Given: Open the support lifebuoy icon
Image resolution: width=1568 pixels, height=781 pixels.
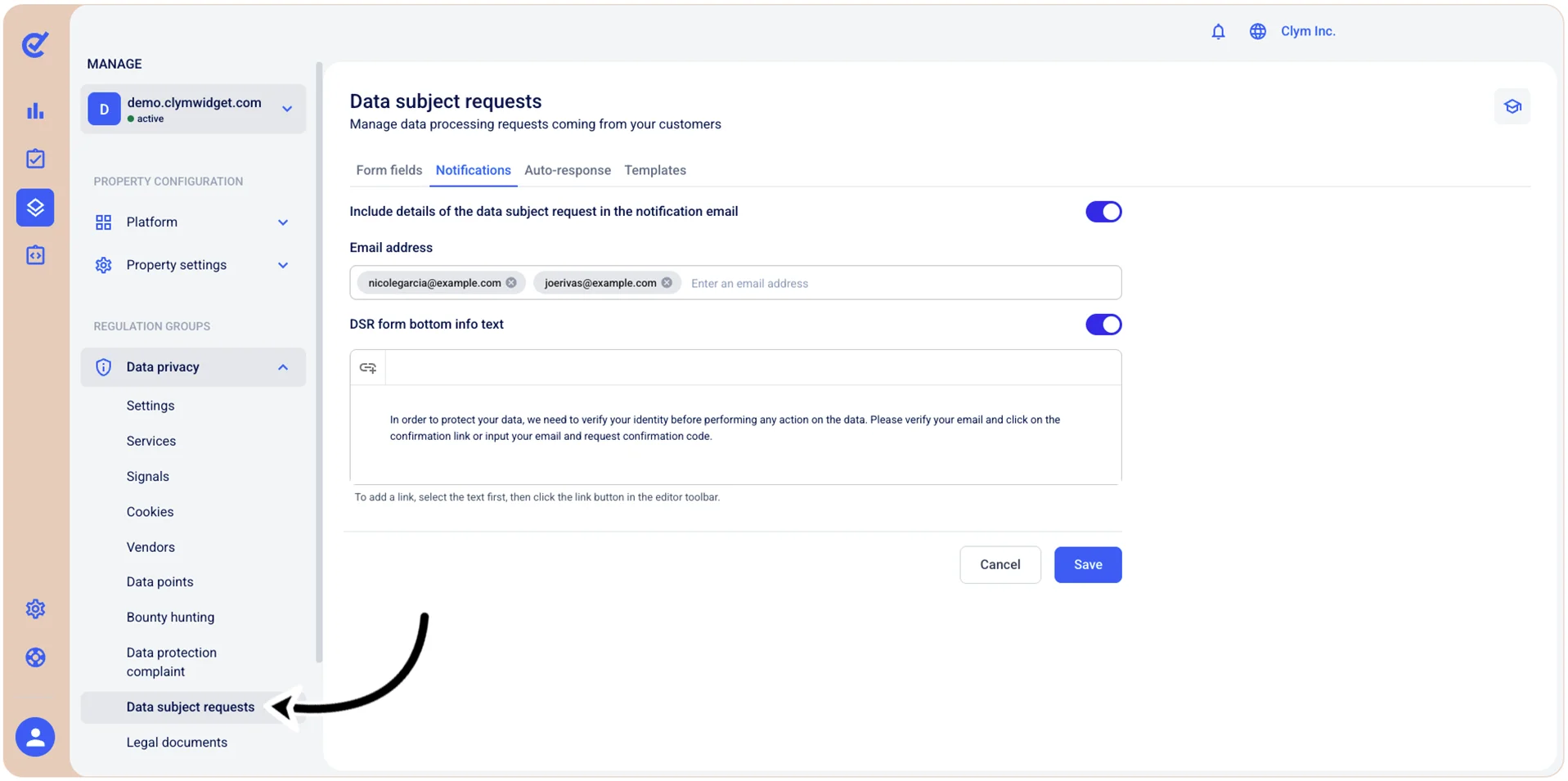Looking at the screenshot, I should tap(35, 658).
